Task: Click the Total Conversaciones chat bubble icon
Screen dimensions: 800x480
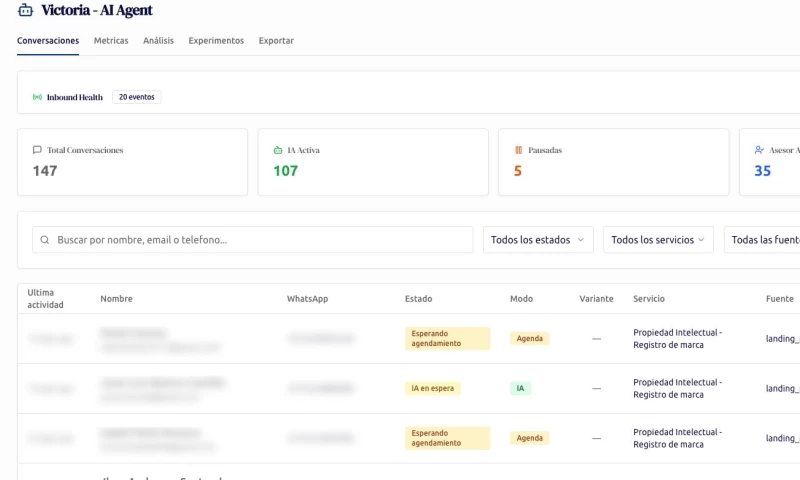Action: pos(37,150)
